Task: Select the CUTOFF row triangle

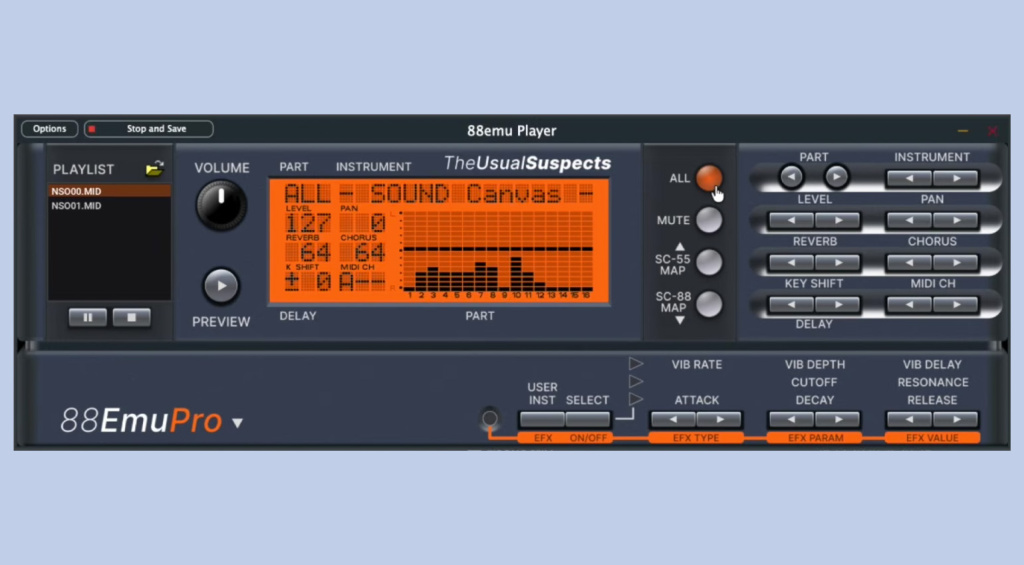Action: coord(635,381)
